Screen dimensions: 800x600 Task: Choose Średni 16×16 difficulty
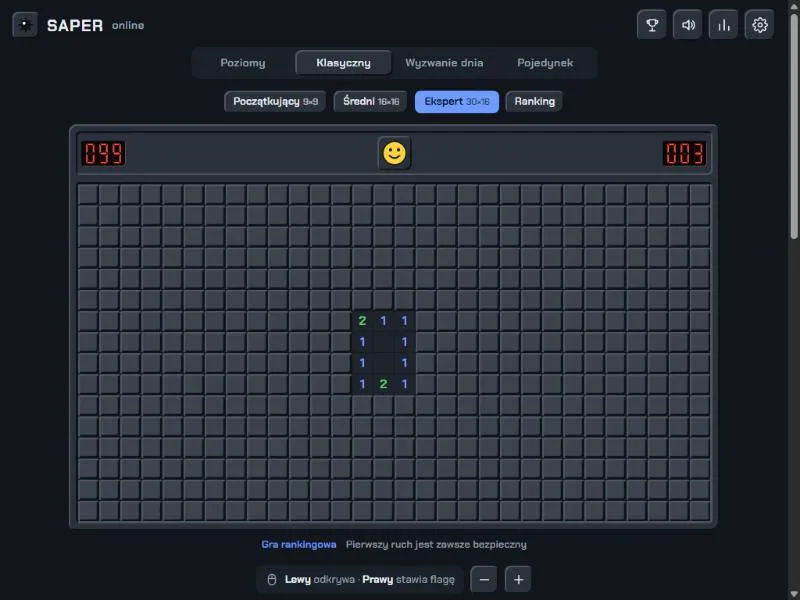pos(370,102)
